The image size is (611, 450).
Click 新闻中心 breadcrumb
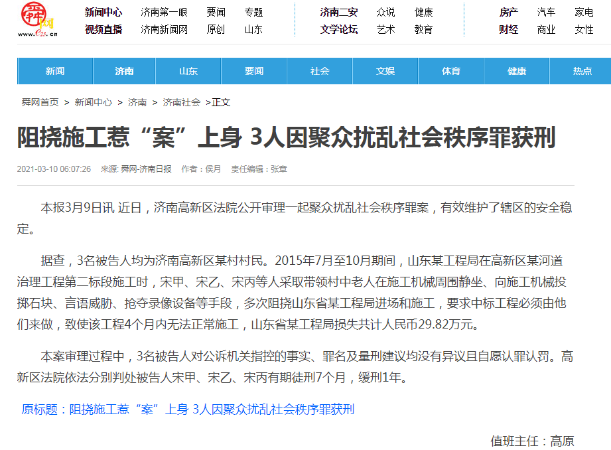click(93, 102)
